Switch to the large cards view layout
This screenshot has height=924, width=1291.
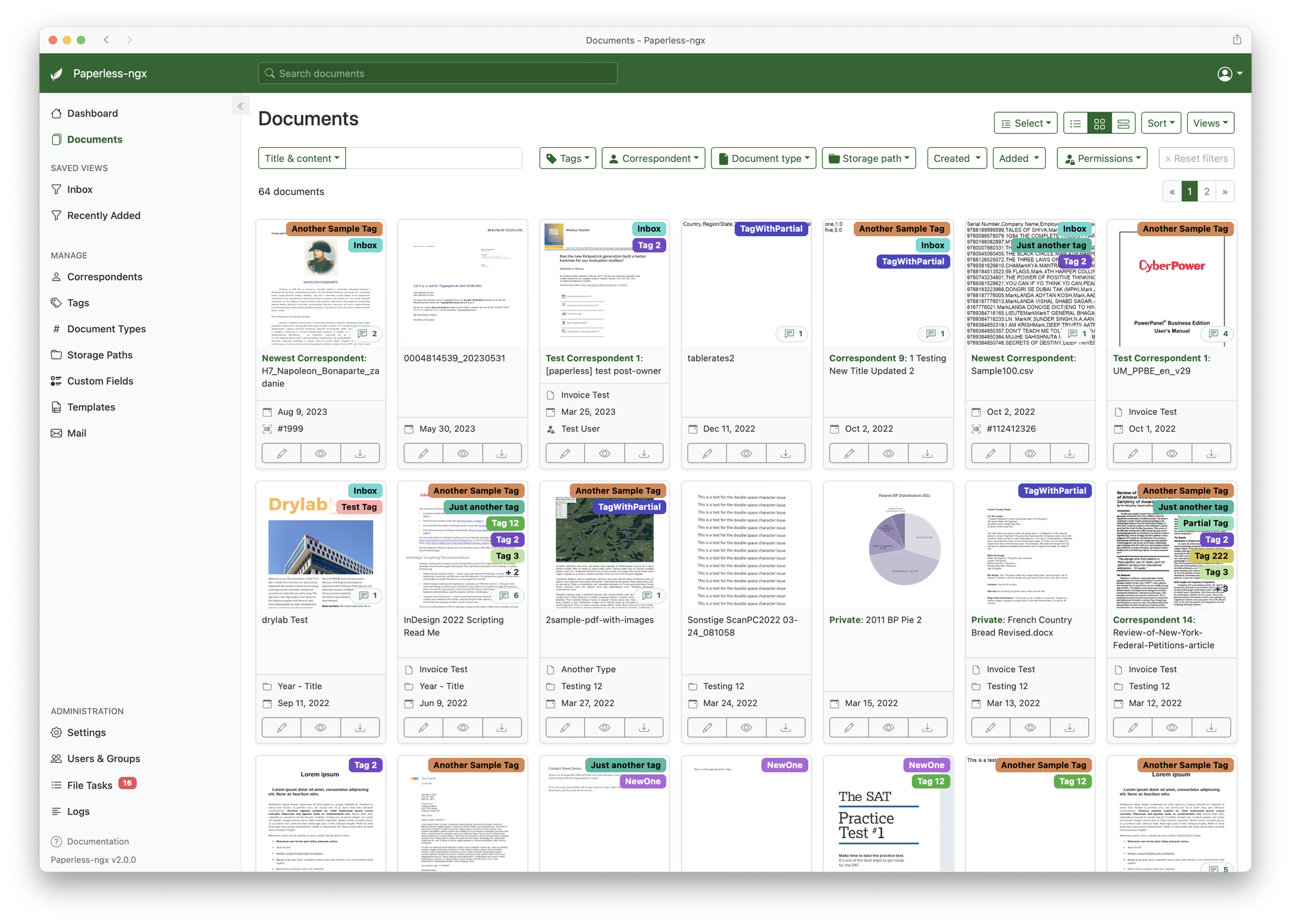tap(1124, 123)
